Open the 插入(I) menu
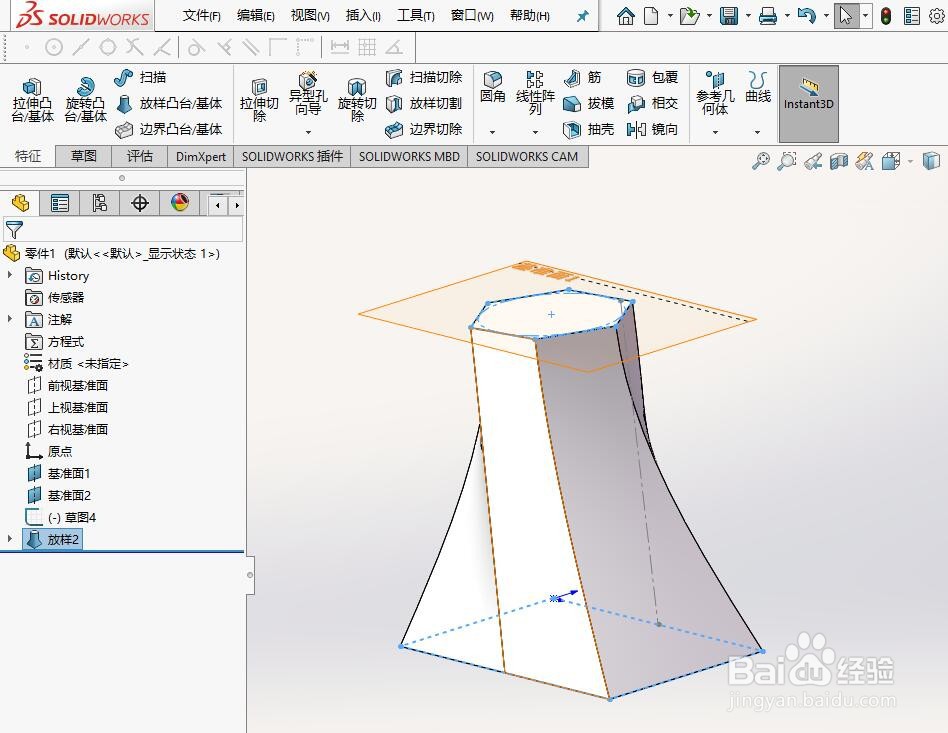The image size is (948, 733). [363, 16]
